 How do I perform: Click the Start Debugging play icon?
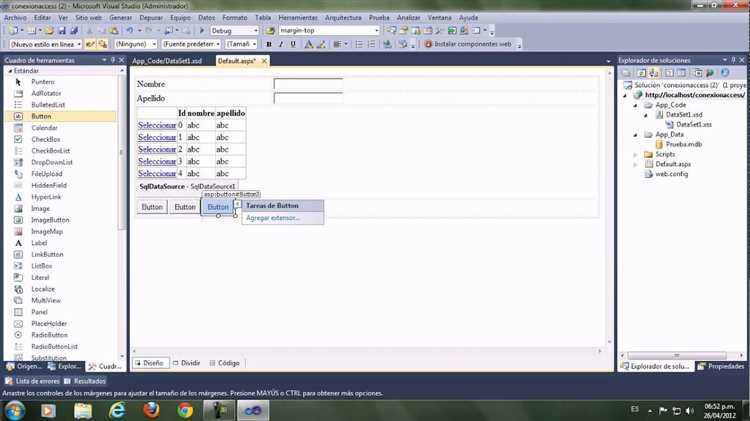pos(201,31)
